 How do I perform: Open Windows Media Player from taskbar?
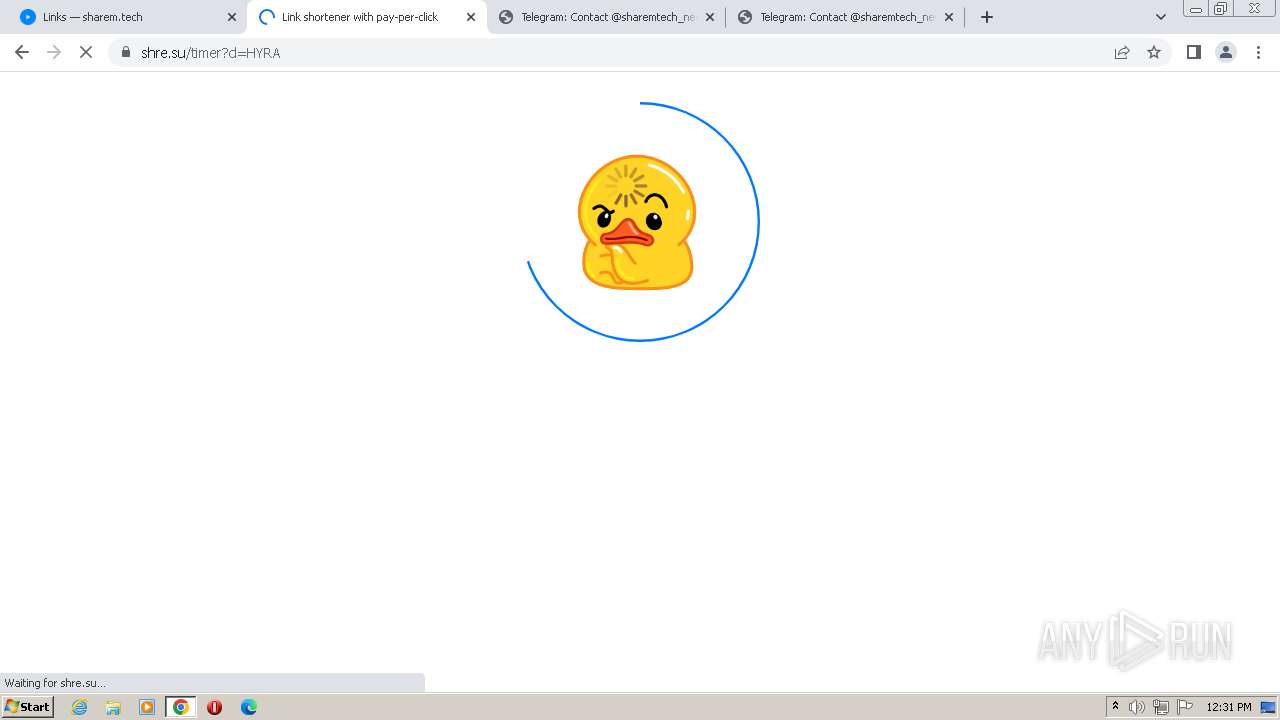pyautogui.click(x=147, y=707)
